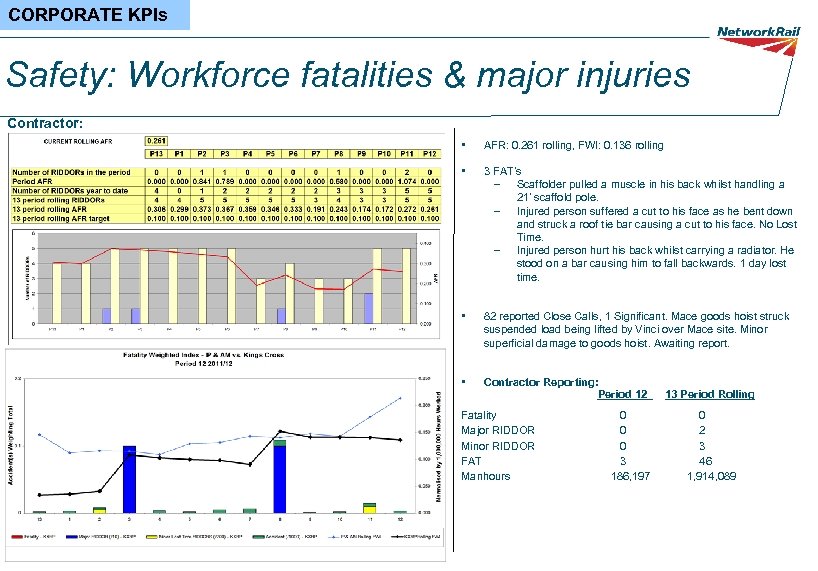Click the blue bar at period 3

(129, 479)
